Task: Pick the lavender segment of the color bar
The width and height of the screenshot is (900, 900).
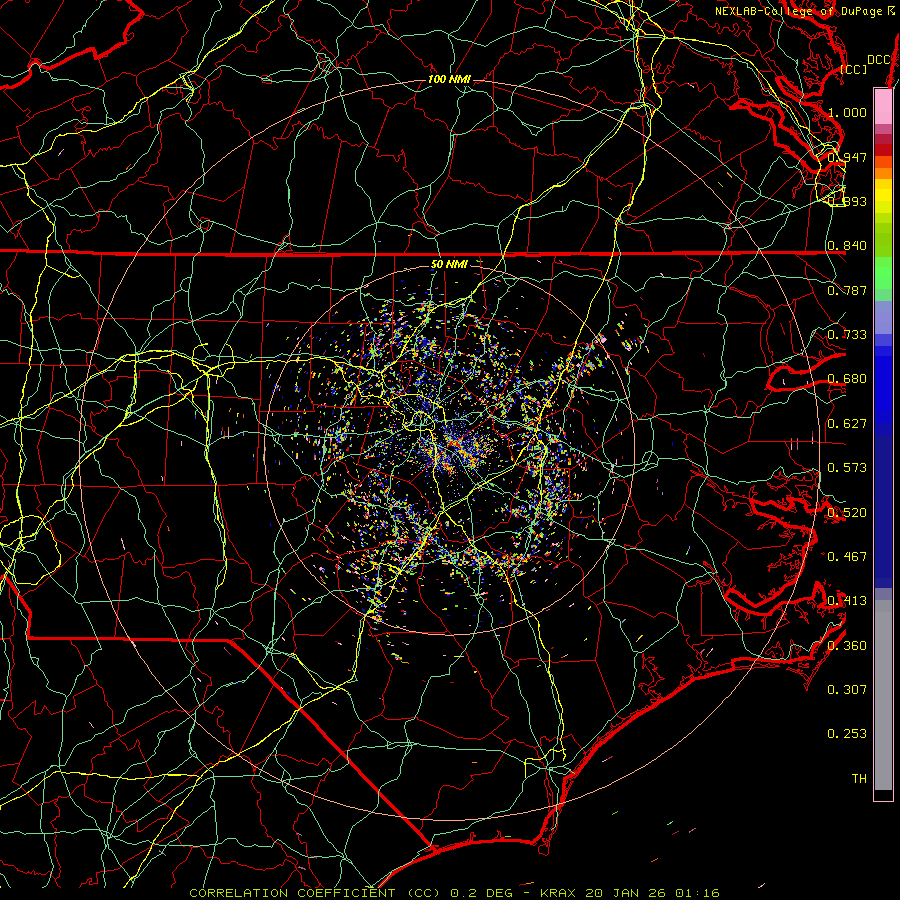Action: click(883, 317)
